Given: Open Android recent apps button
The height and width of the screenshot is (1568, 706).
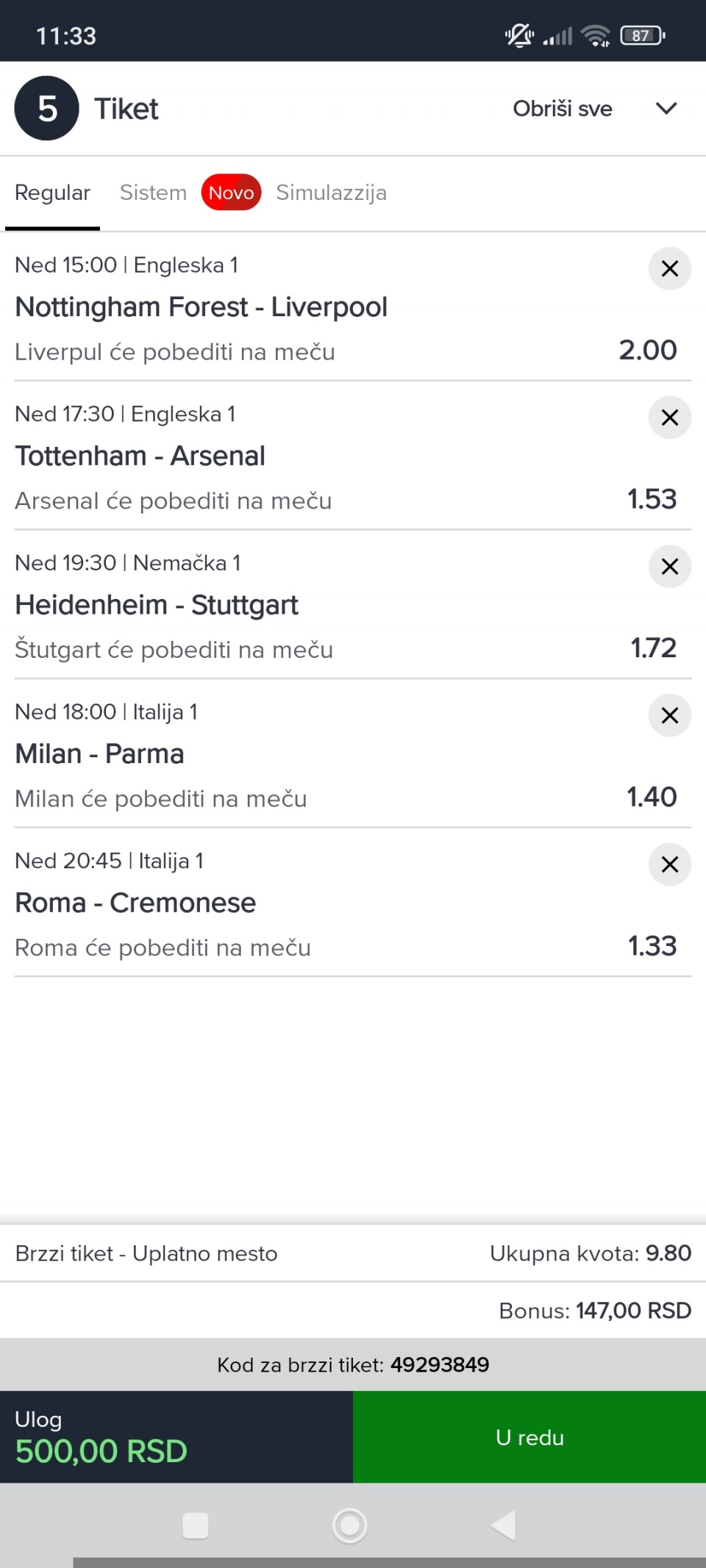Looking at the screenshot, I should coord(196,1525).
